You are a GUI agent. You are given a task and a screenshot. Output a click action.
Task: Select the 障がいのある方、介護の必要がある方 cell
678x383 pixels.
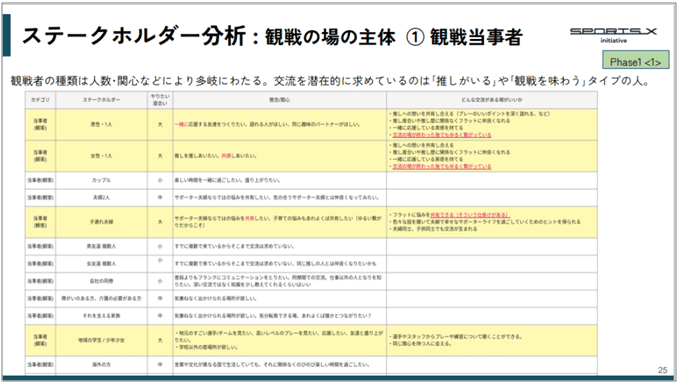[101, 298]
